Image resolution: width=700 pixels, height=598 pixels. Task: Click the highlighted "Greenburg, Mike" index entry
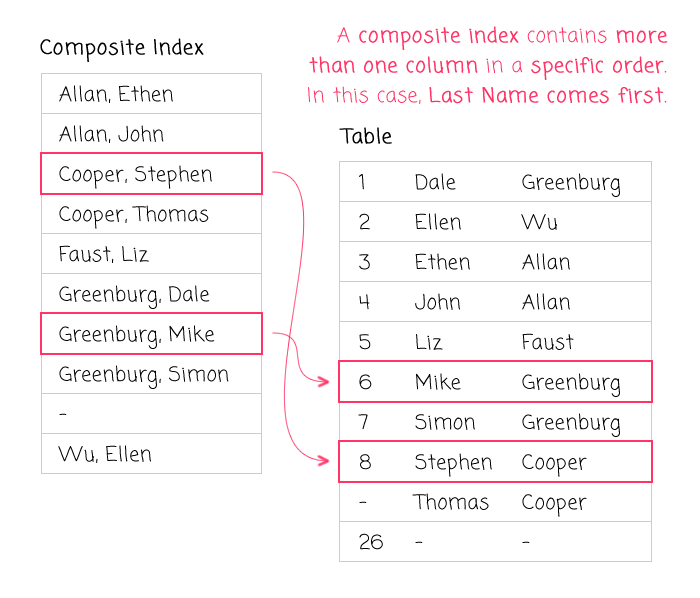[151, 334]
